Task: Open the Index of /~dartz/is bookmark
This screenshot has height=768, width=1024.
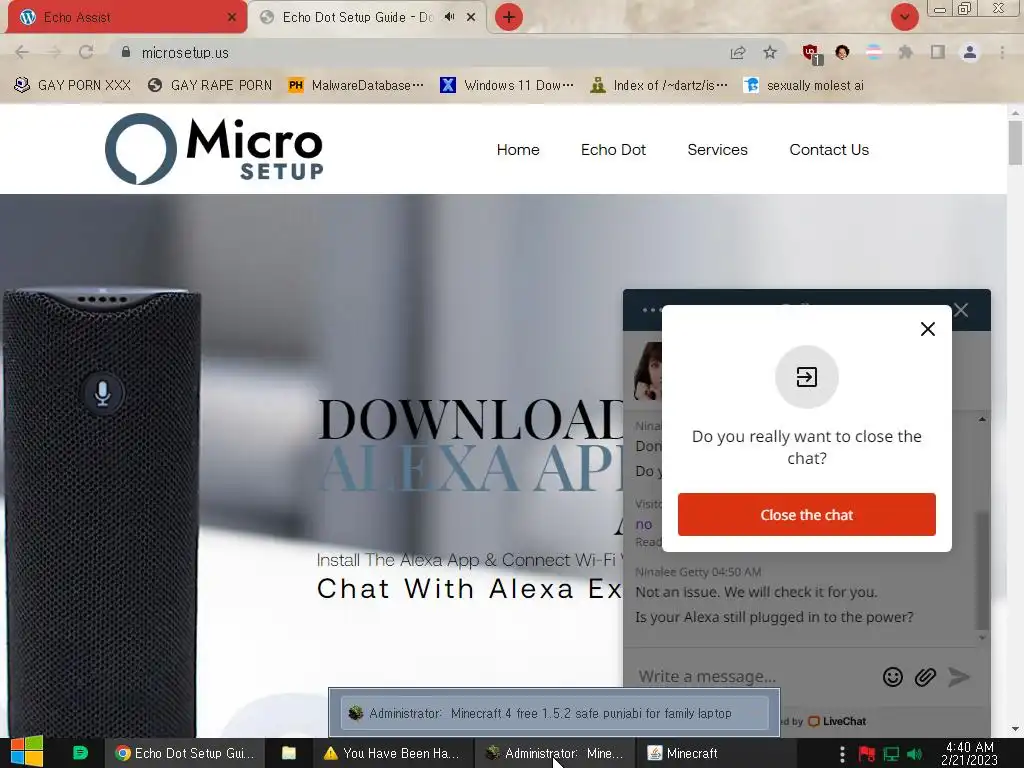Action: pos(659,85)
